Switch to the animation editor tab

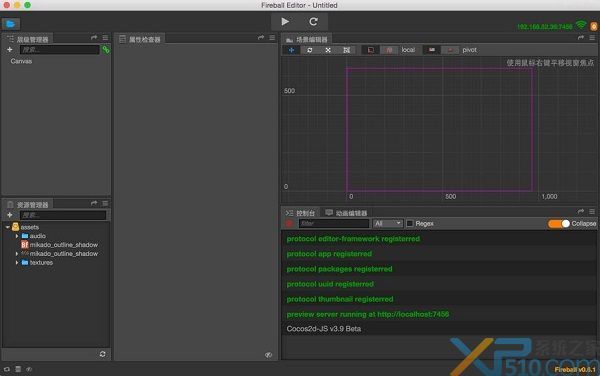346,213
